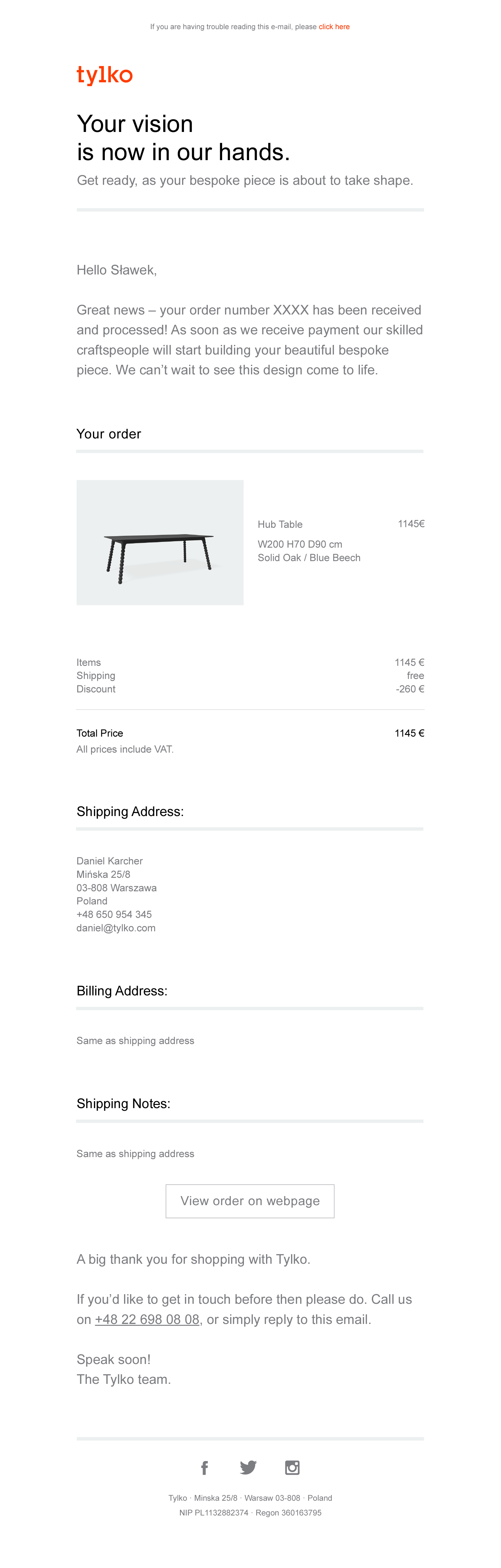Select the daniel@tylko.com email address
Image resolution: width=501 pixels, height=1568 pixels.
pyautogui.click(x=116, y=928)
